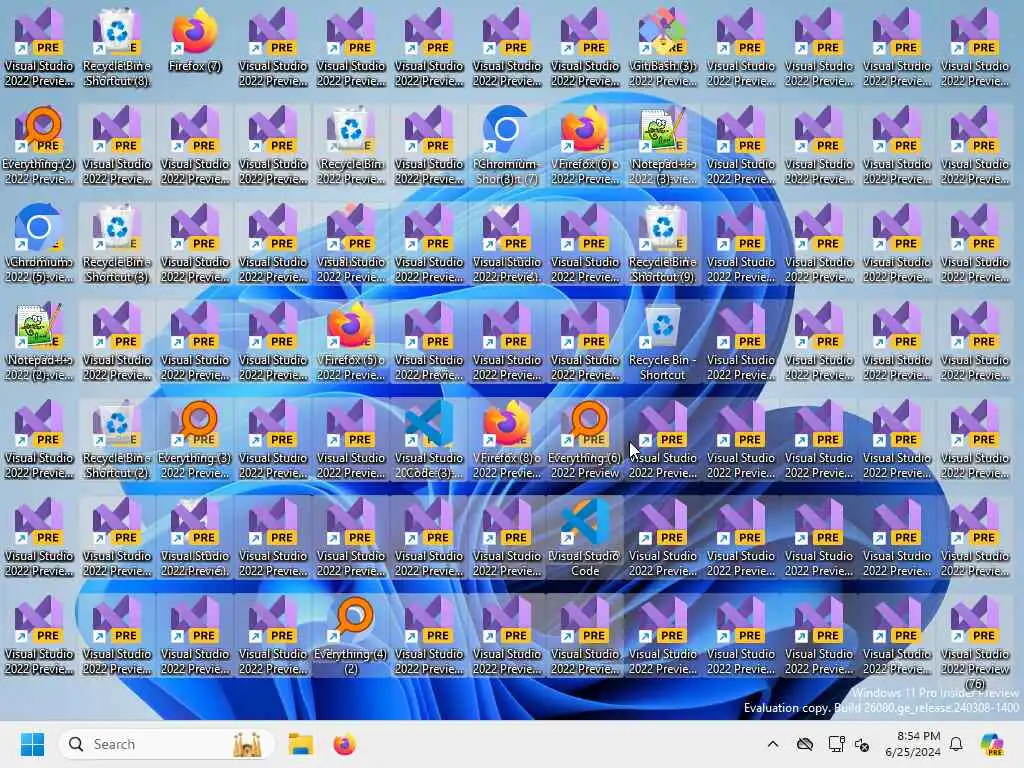Select the Firefox (5) desktop shortcut
This screenshot has height=768, width=1024.
click(351, 341)
